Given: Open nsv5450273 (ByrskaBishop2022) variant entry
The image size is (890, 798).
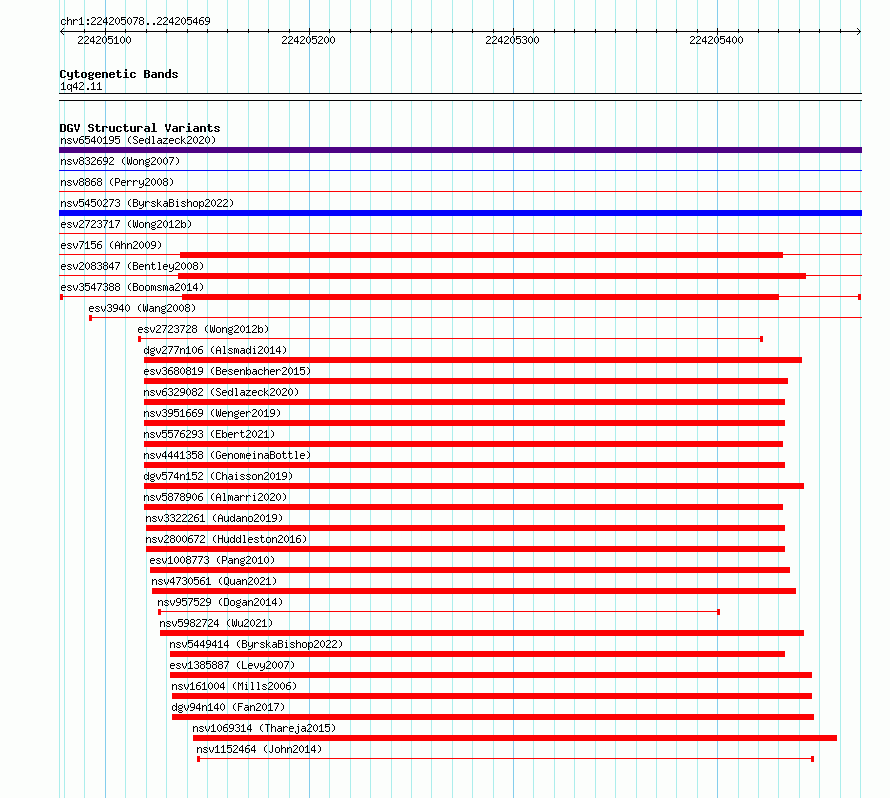Looking at the screenshot, I should pos(147,203).
